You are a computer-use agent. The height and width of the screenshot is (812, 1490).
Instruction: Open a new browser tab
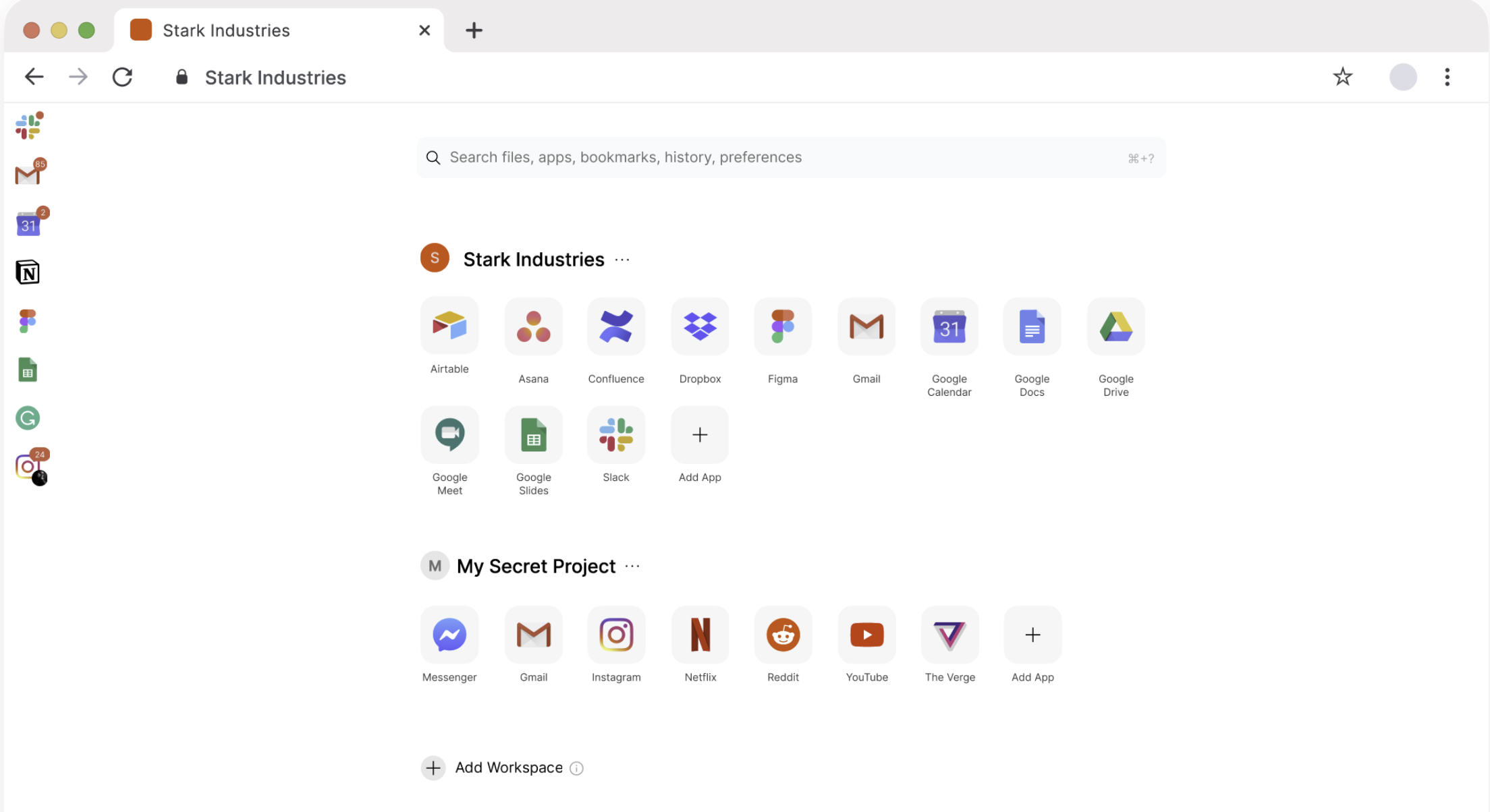tap(474, 30)
